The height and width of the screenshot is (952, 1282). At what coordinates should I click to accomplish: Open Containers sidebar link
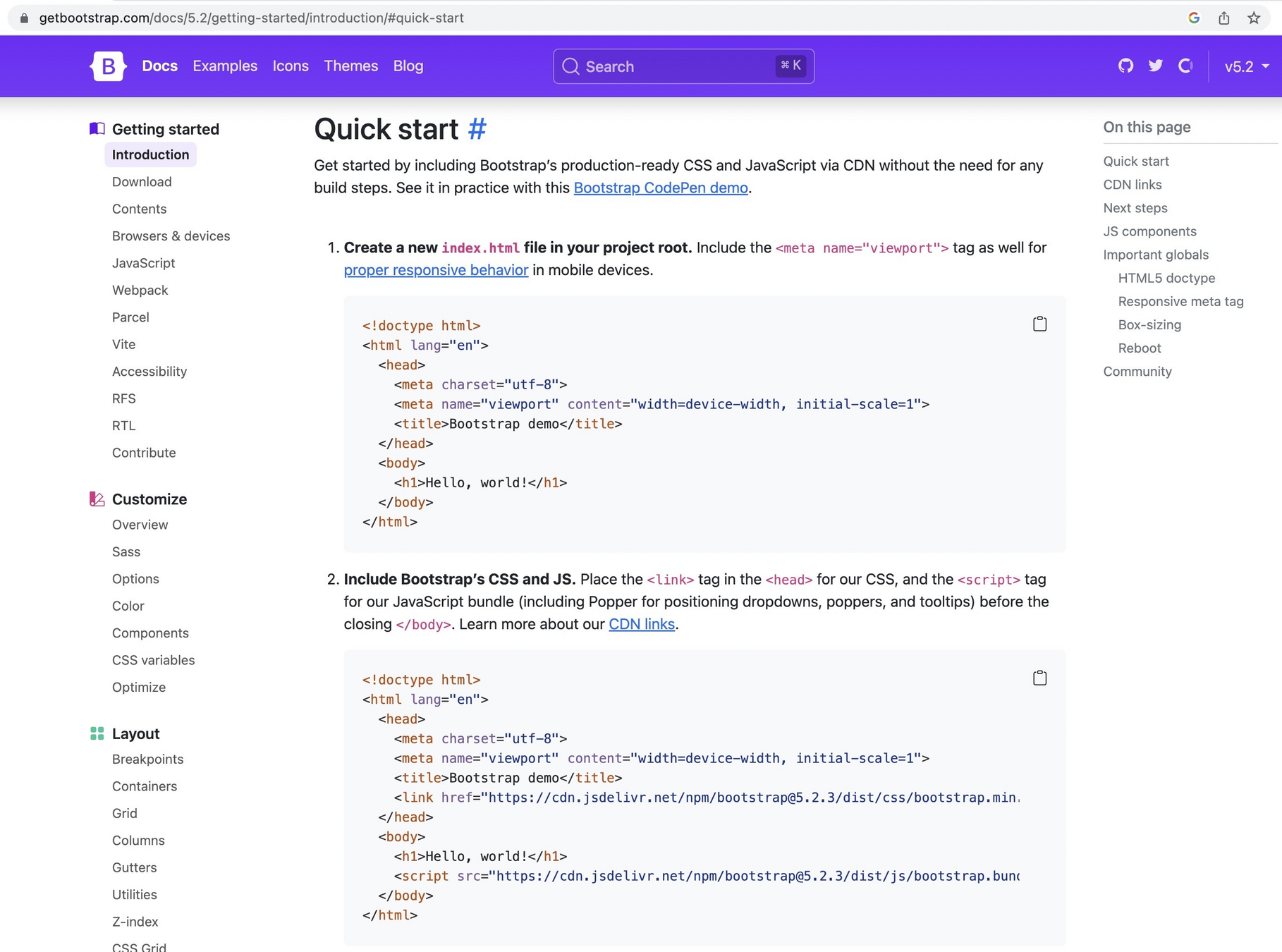(145, 786)
